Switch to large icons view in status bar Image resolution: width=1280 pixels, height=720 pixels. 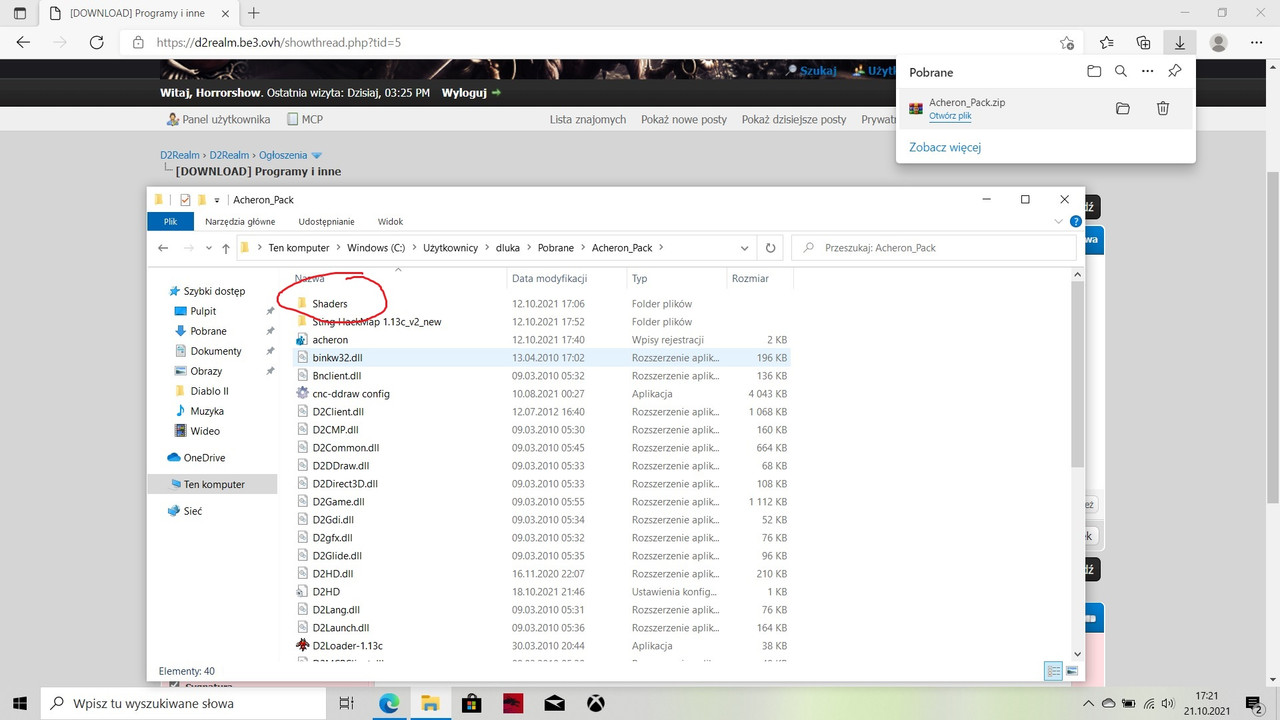(x=1072, y=671)
